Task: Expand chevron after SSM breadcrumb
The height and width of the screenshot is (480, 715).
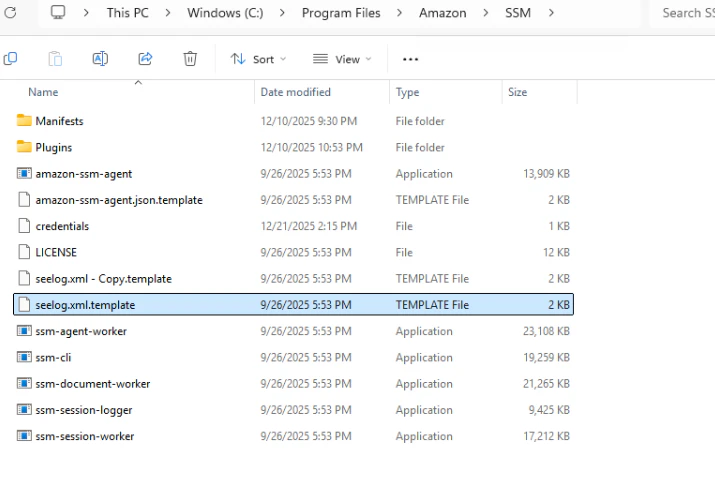Action: (551, 13)
